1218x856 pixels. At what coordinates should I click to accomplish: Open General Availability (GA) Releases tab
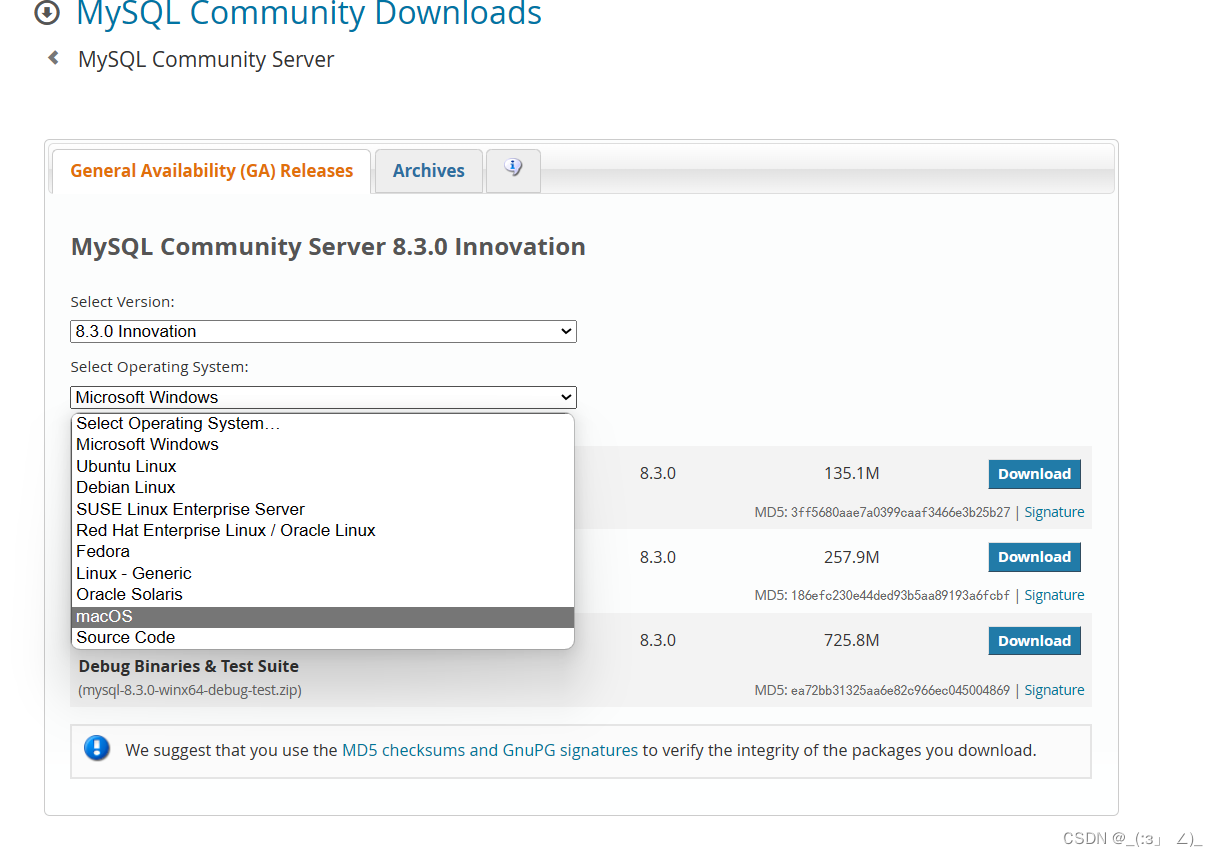pos(211,171)
